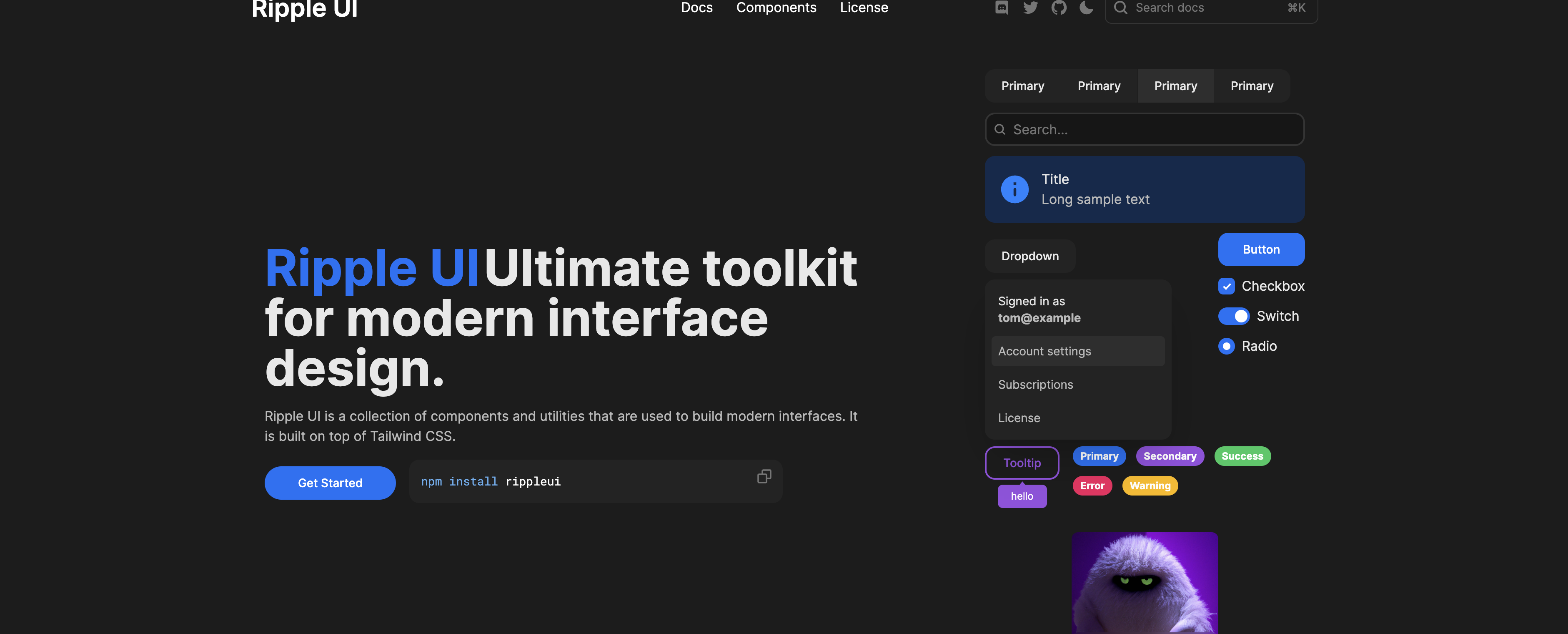Toggle dark mode with the moon icon

(1086, 8)
